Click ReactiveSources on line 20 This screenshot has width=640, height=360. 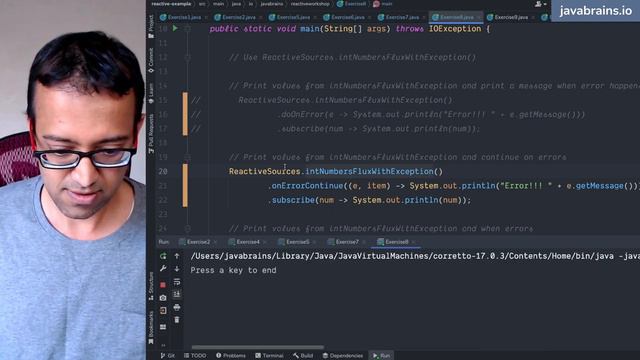(x=264, y=171)
